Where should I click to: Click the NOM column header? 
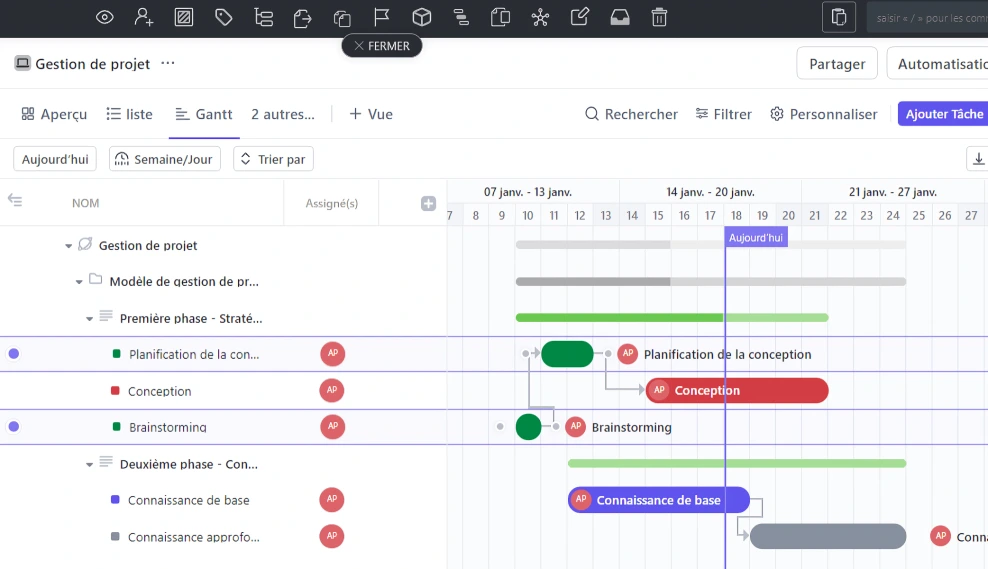[x=86, y=203]
